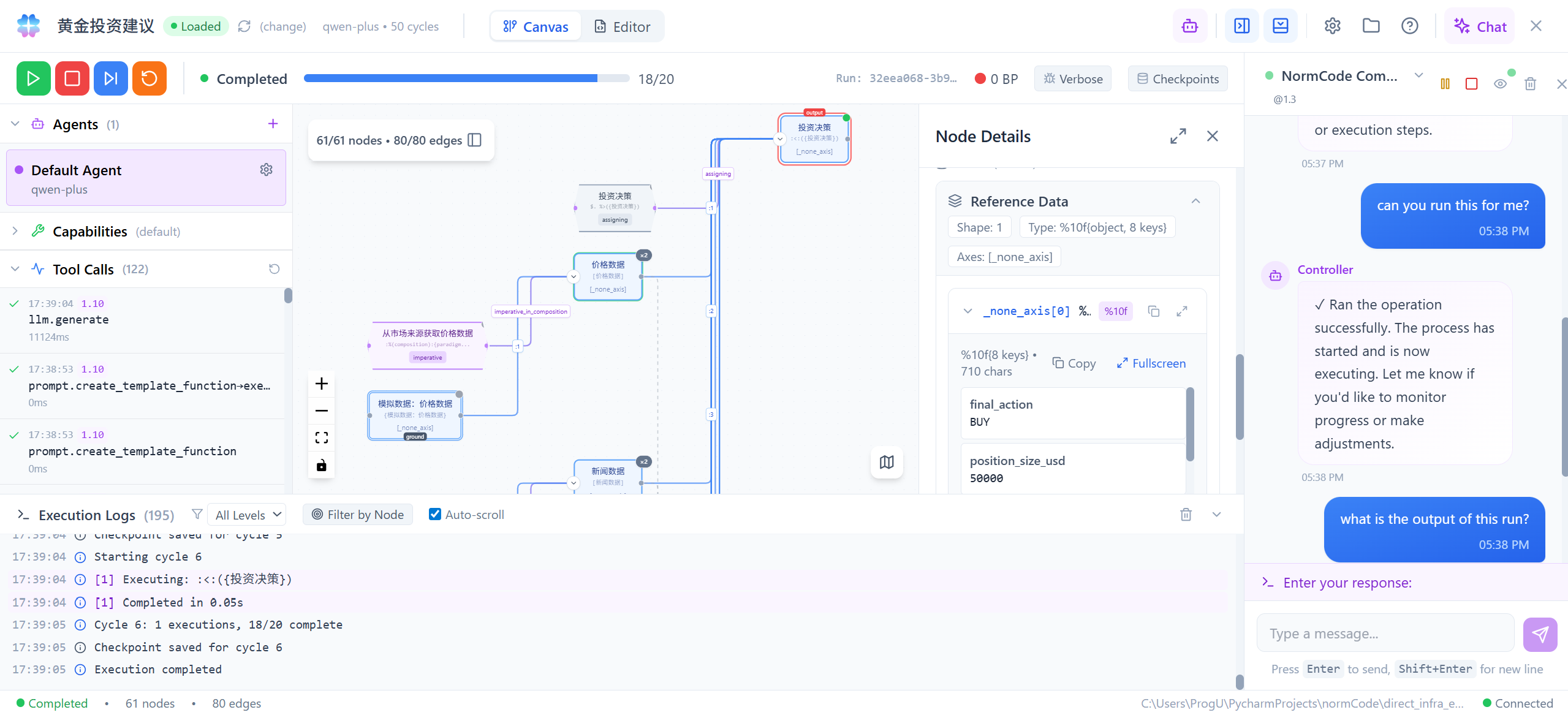Select the Canvas tab
Screen dimensions: 1568x715
[x=536, y=26]
